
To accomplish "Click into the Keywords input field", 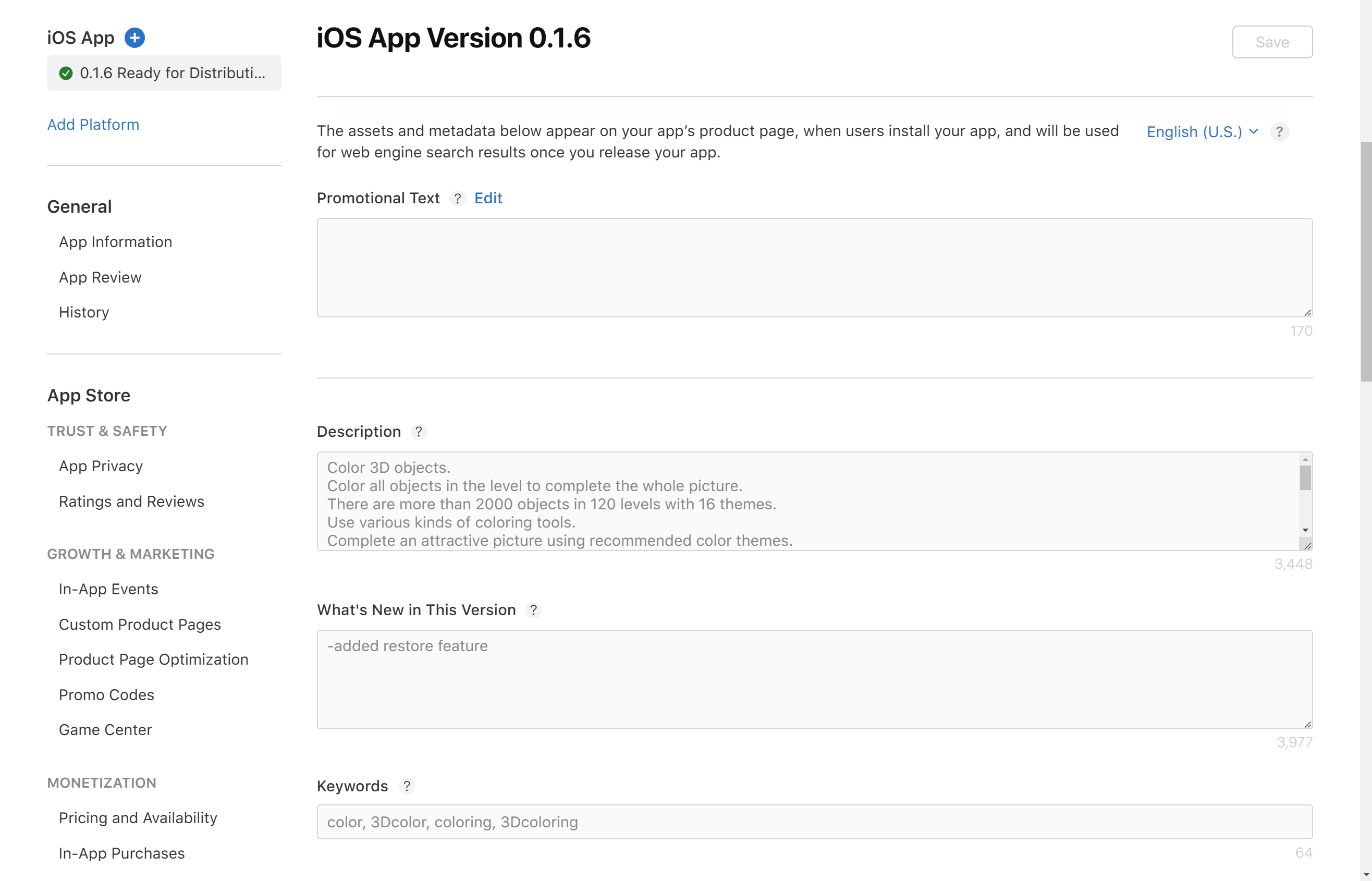I will click(x=813, y=822).
